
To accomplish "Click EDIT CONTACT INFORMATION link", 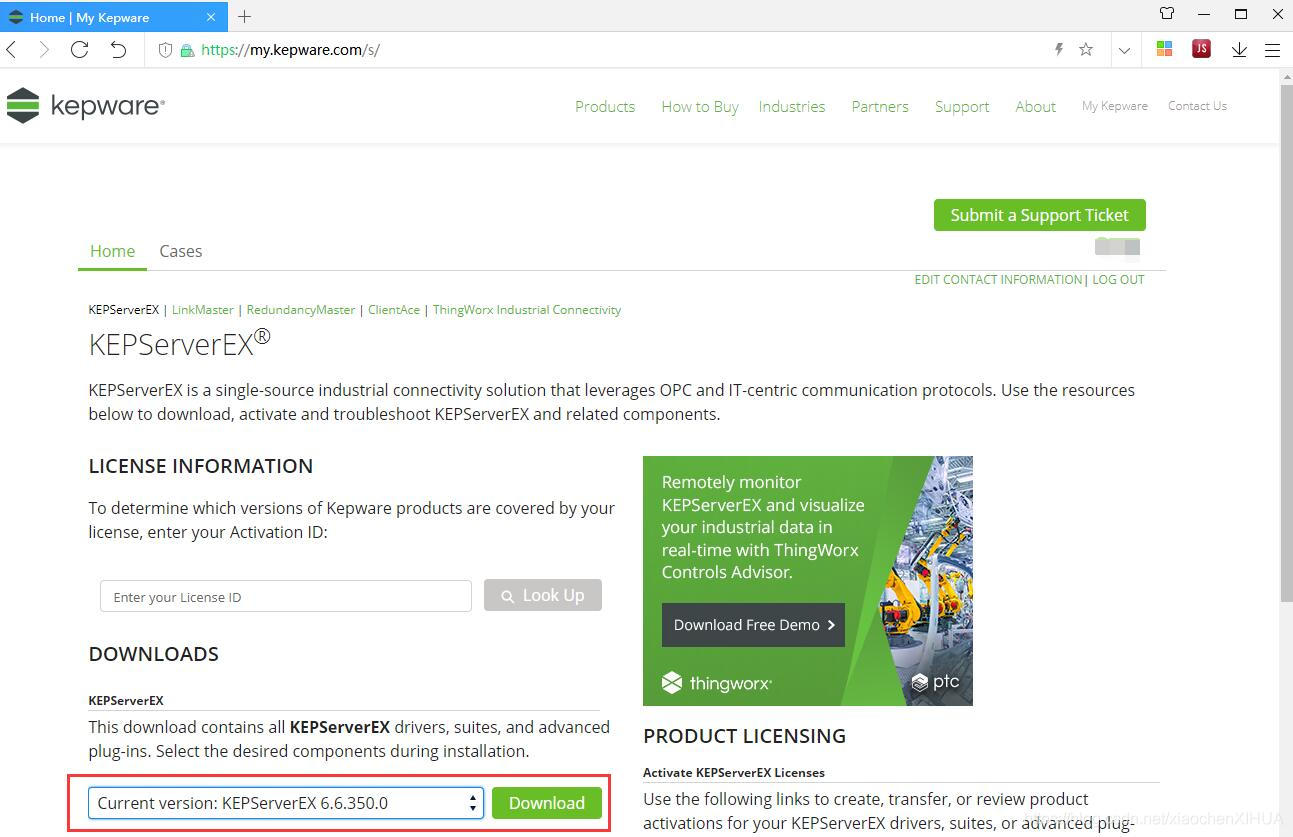I will [998, 280].
